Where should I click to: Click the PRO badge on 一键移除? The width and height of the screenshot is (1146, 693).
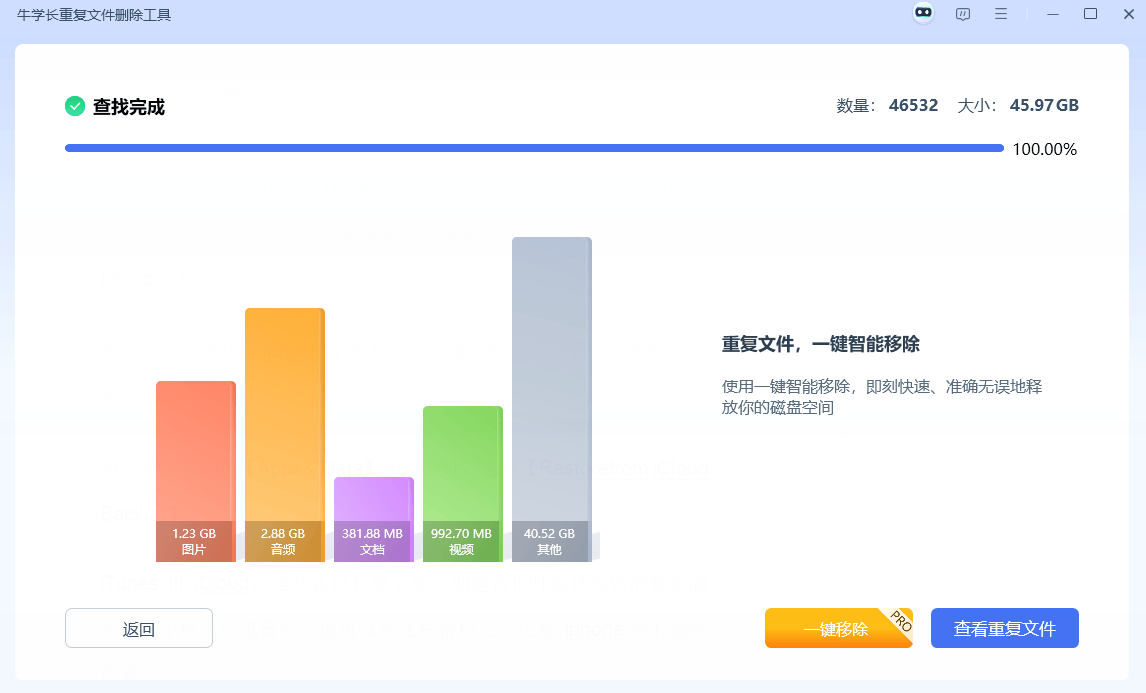[x=899, y=620]
